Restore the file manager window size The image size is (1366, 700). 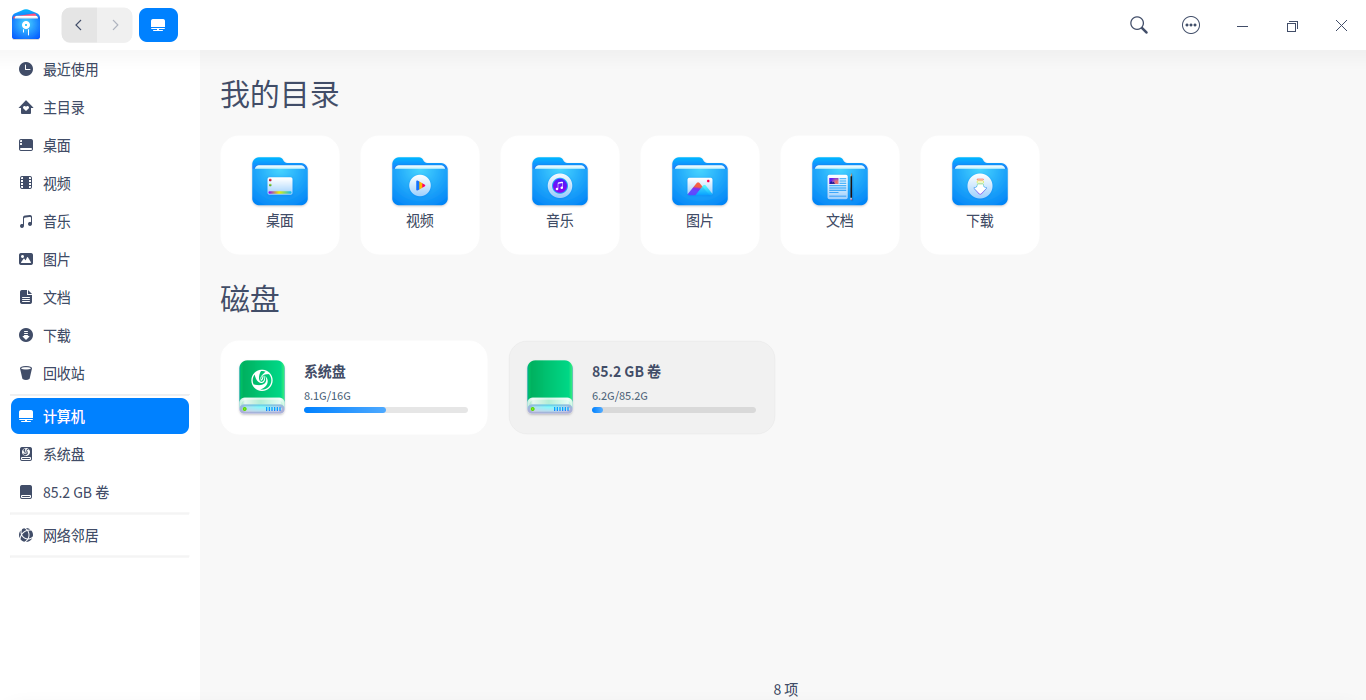pyautogui.click(x=1292, y=26)
